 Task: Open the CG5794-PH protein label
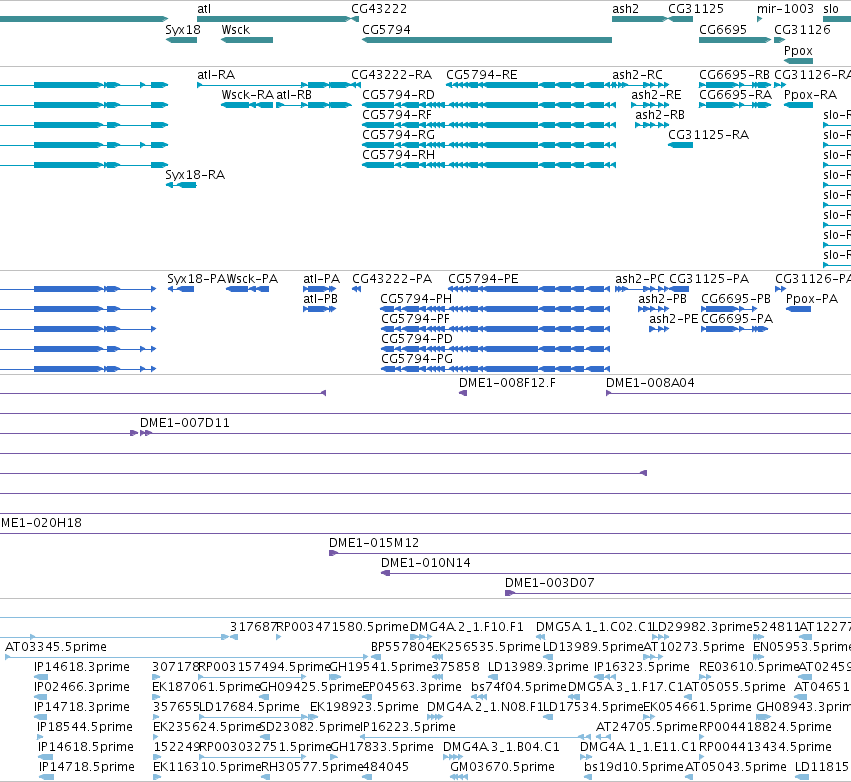pyautogui.click(x=416, y=299)
